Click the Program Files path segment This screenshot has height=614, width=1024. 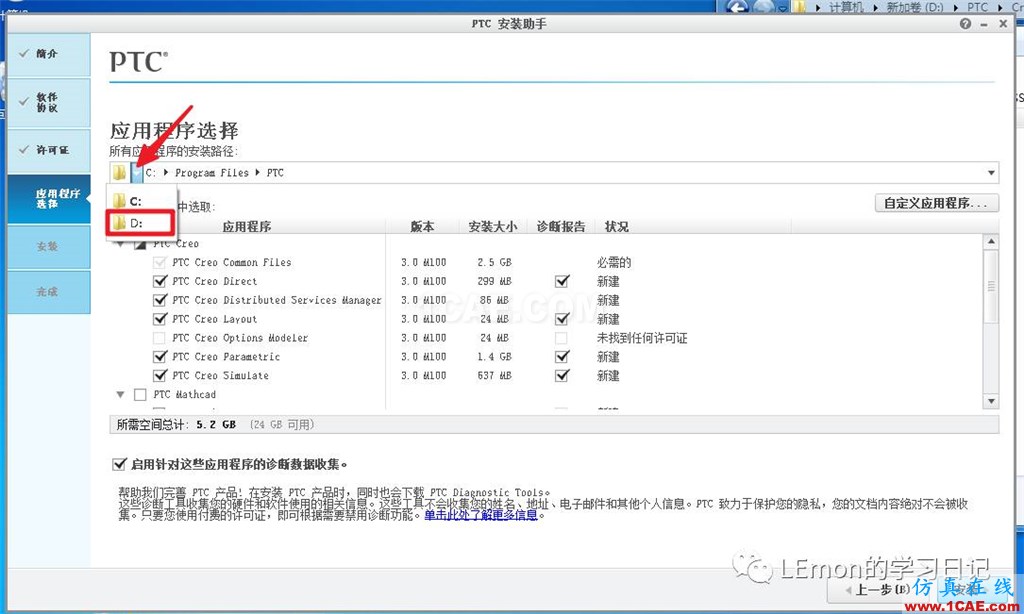tap(212, 173)
